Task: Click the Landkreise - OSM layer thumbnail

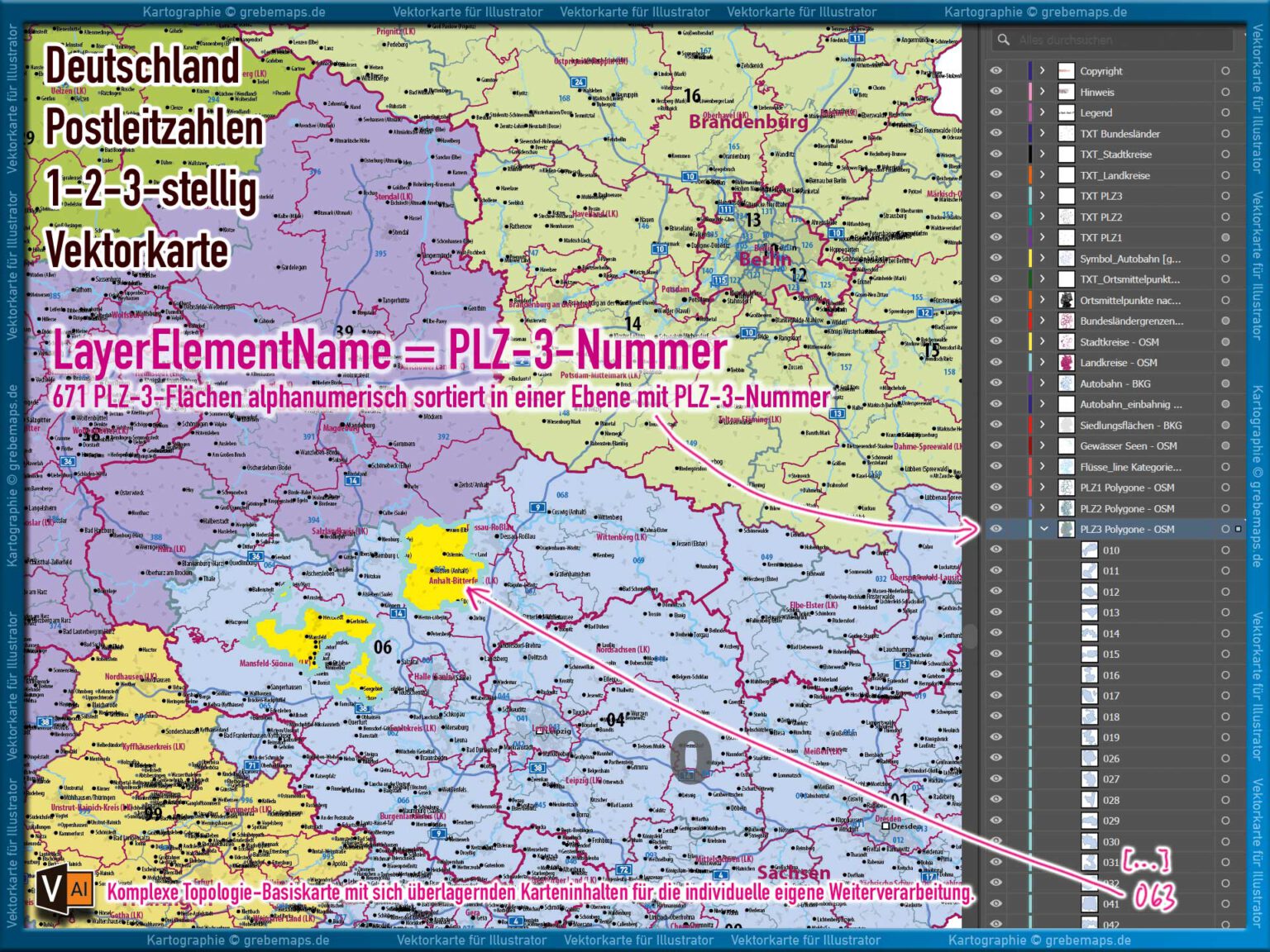Action: (x=1067, y=362)
